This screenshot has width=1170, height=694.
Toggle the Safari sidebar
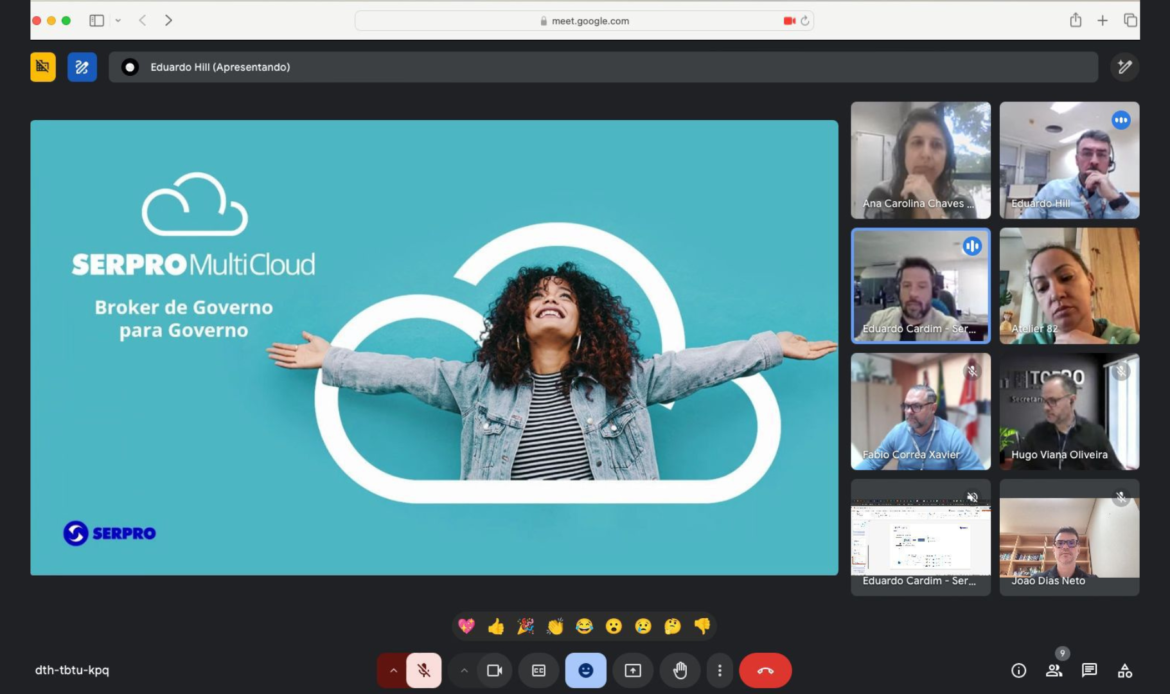coord(97,21)
